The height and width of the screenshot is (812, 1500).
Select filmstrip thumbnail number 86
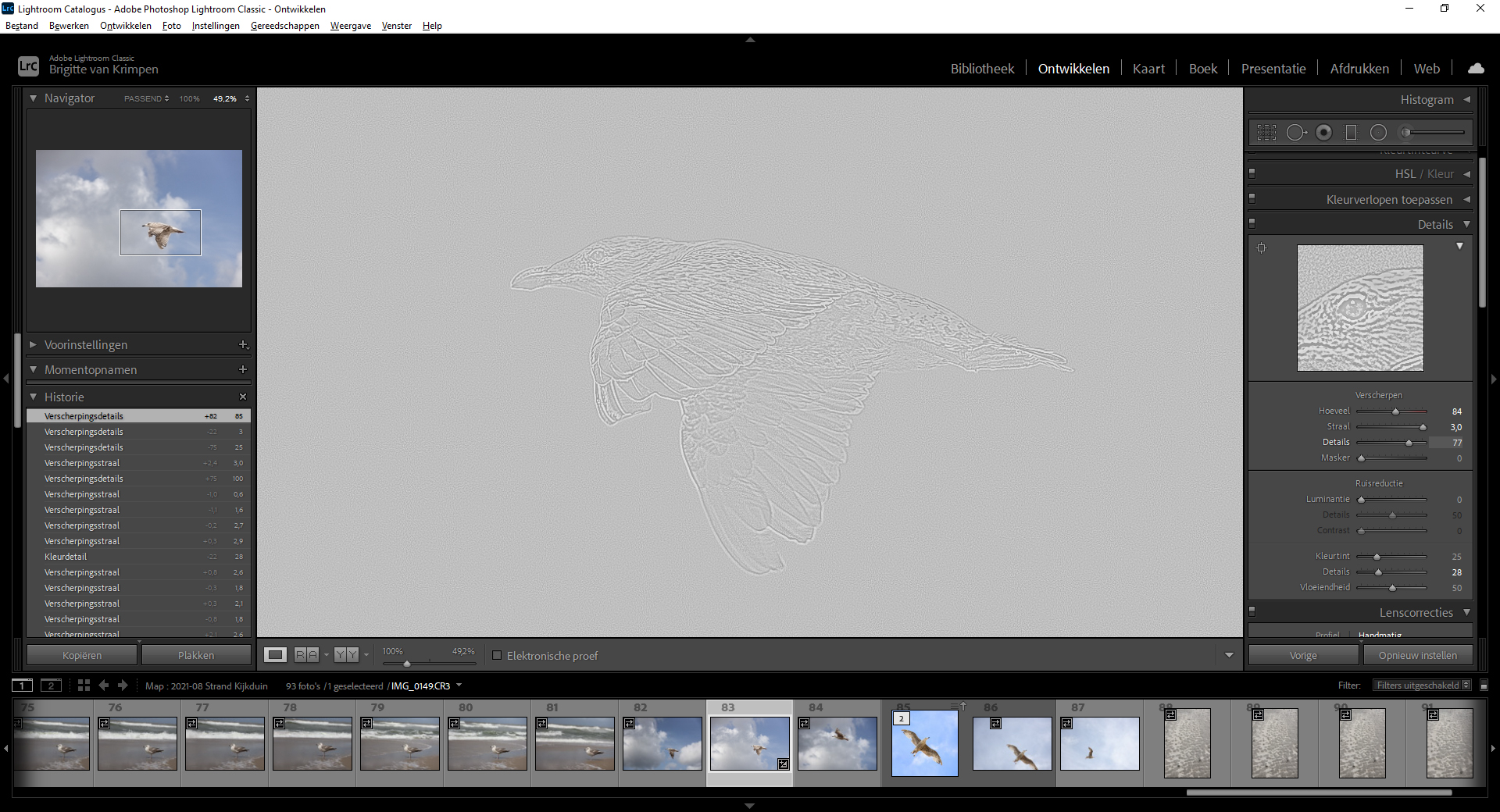pyautogui.click(x=1012, y=743)
